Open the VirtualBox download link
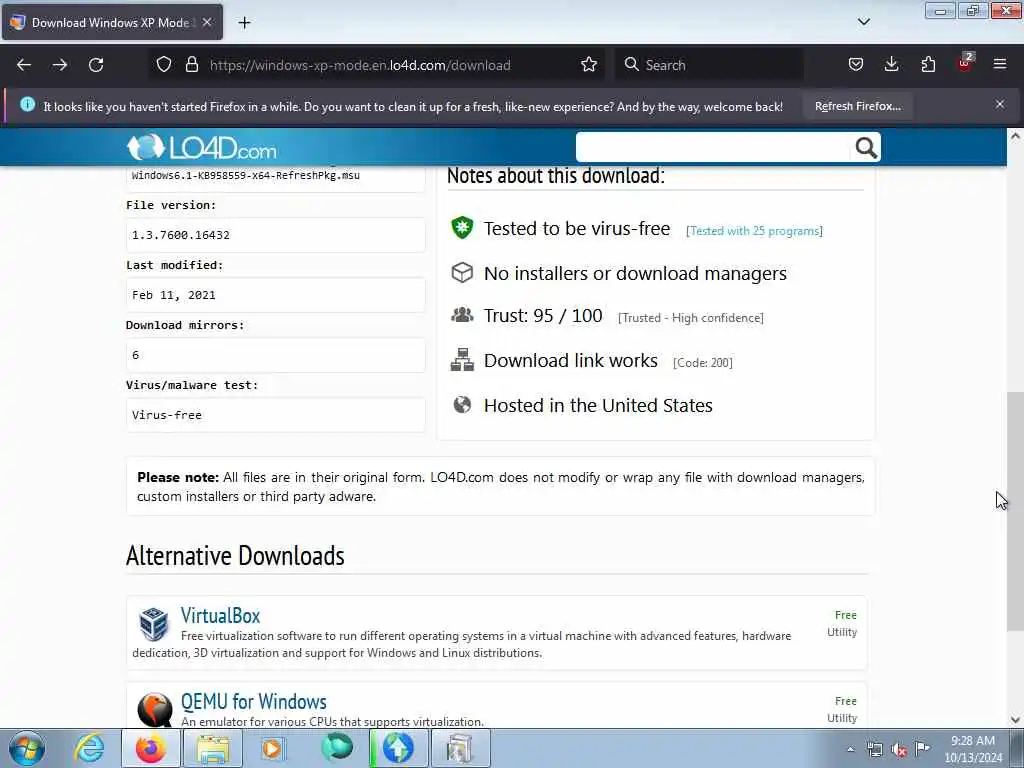This screenshot has height=768, width=1024. [220, 615]
